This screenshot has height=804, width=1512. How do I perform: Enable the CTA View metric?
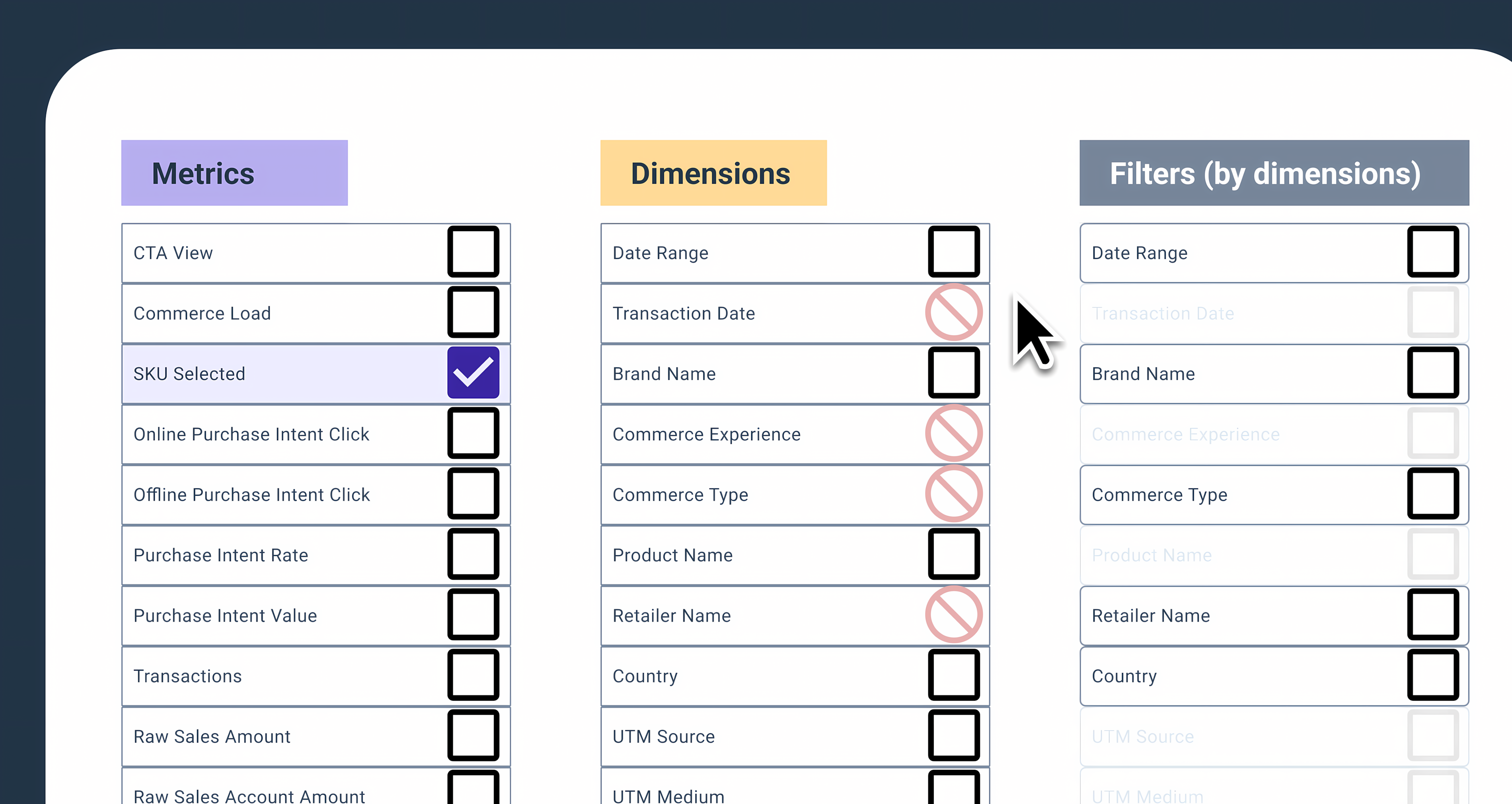(x=473, y=252)
